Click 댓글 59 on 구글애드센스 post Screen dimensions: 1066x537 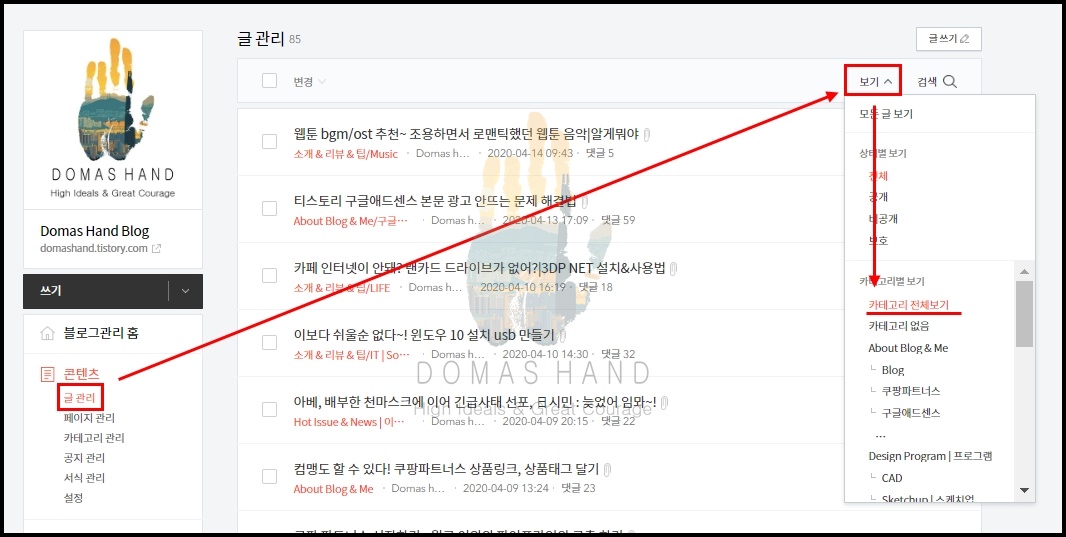pyautogui.click(x=617, y=220)
